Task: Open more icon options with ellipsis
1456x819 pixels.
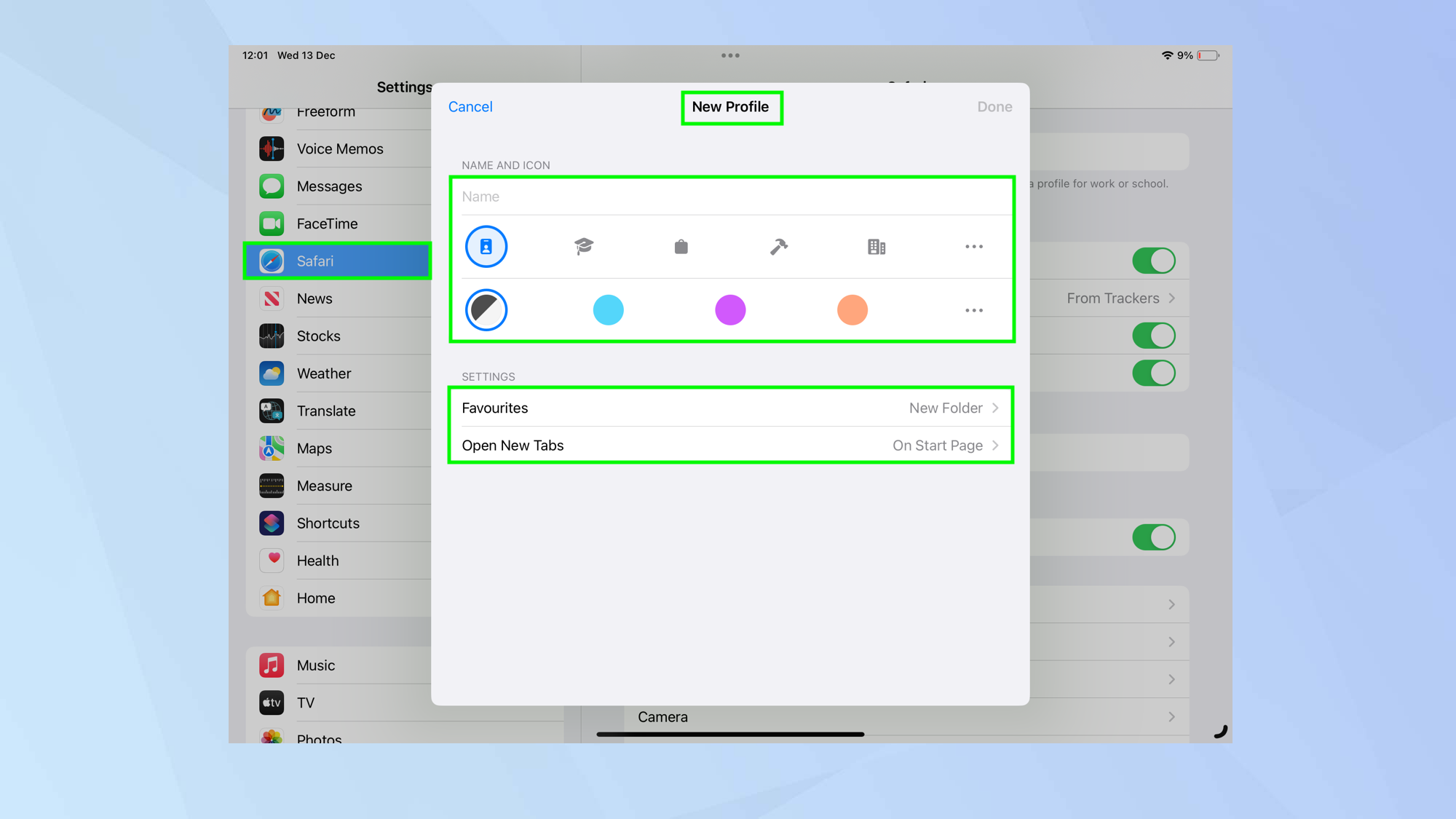Action: point(974,246)
